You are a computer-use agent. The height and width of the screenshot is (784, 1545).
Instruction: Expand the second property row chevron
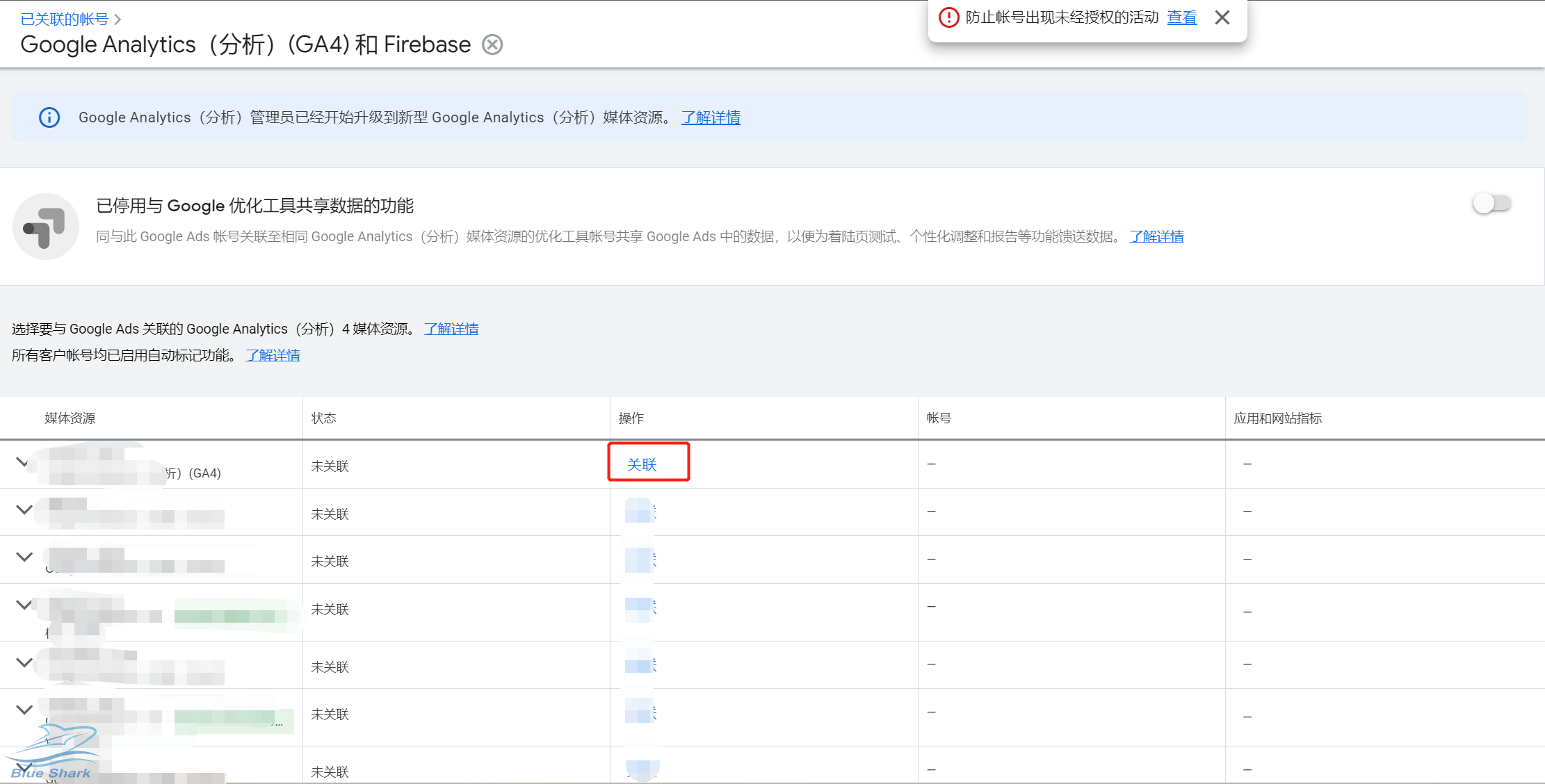click(x=24, y=509)
